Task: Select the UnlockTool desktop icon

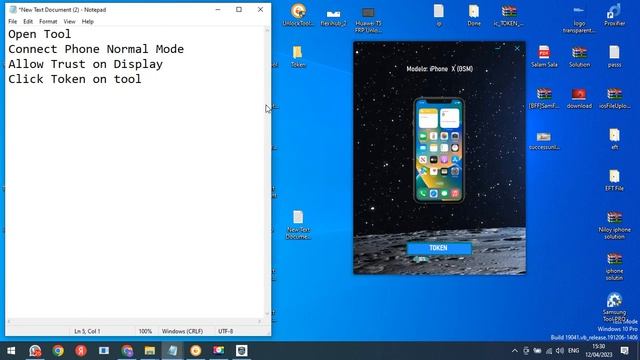Action: 298,15
